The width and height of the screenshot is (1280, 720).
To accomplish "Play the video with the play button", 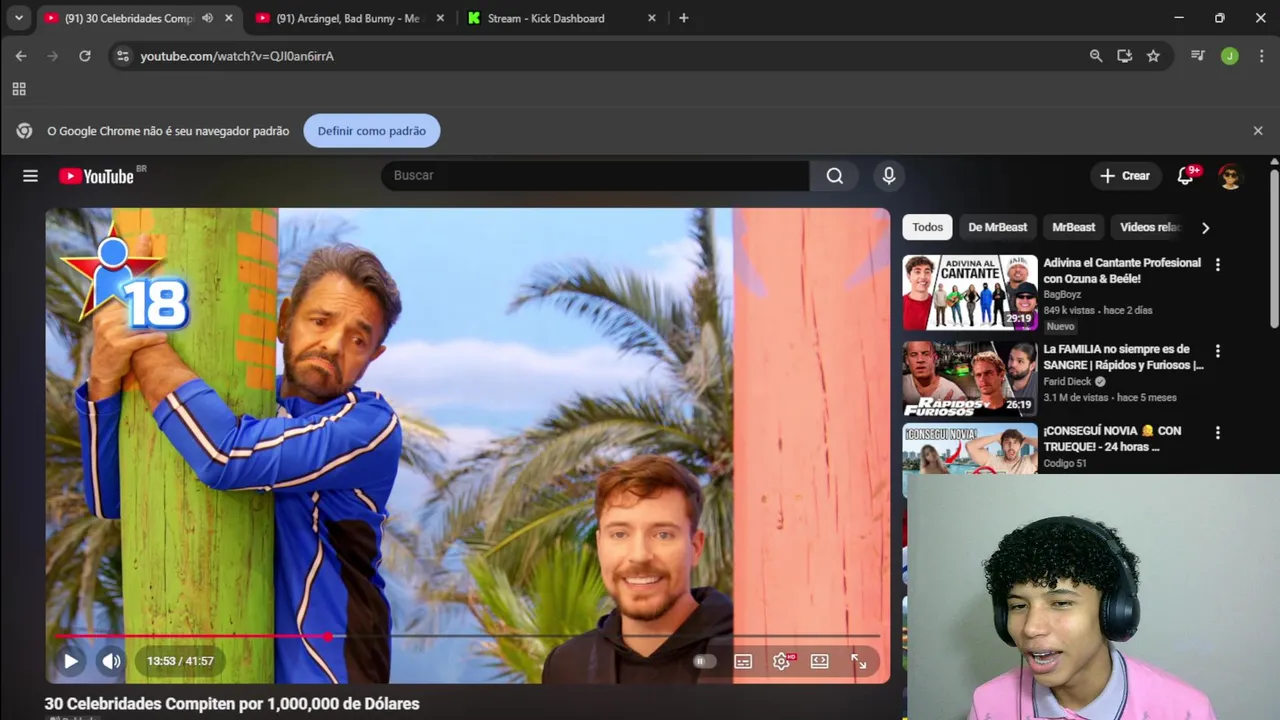I will click(71, 661).
